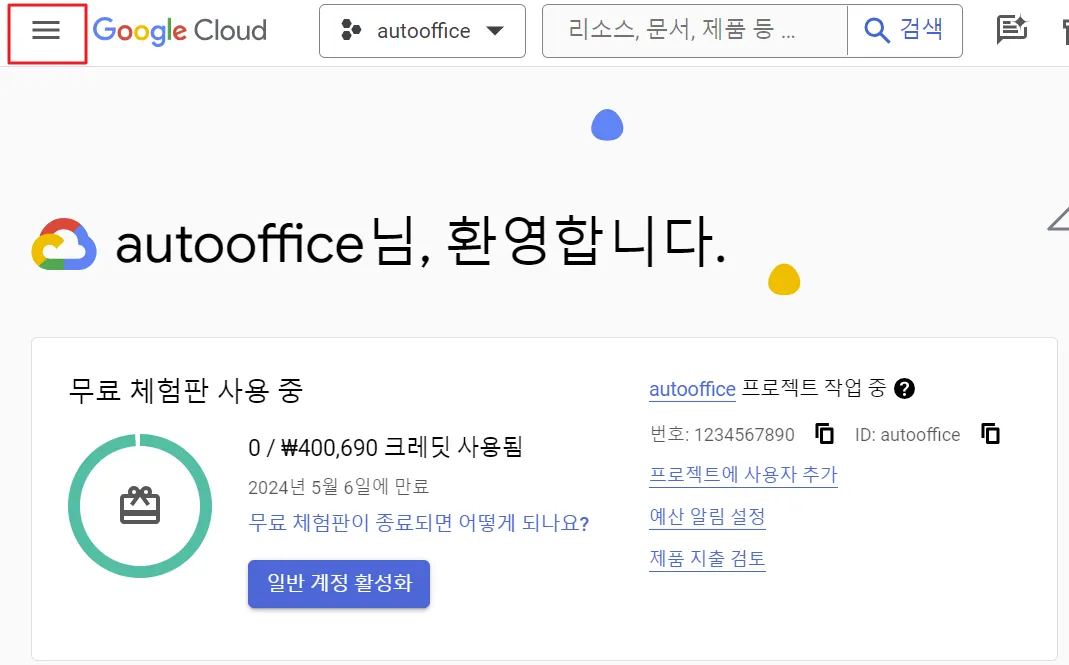Open 제품 지출 검토 link
This screenshot has height=665, width=1069.
click(707, 559)
